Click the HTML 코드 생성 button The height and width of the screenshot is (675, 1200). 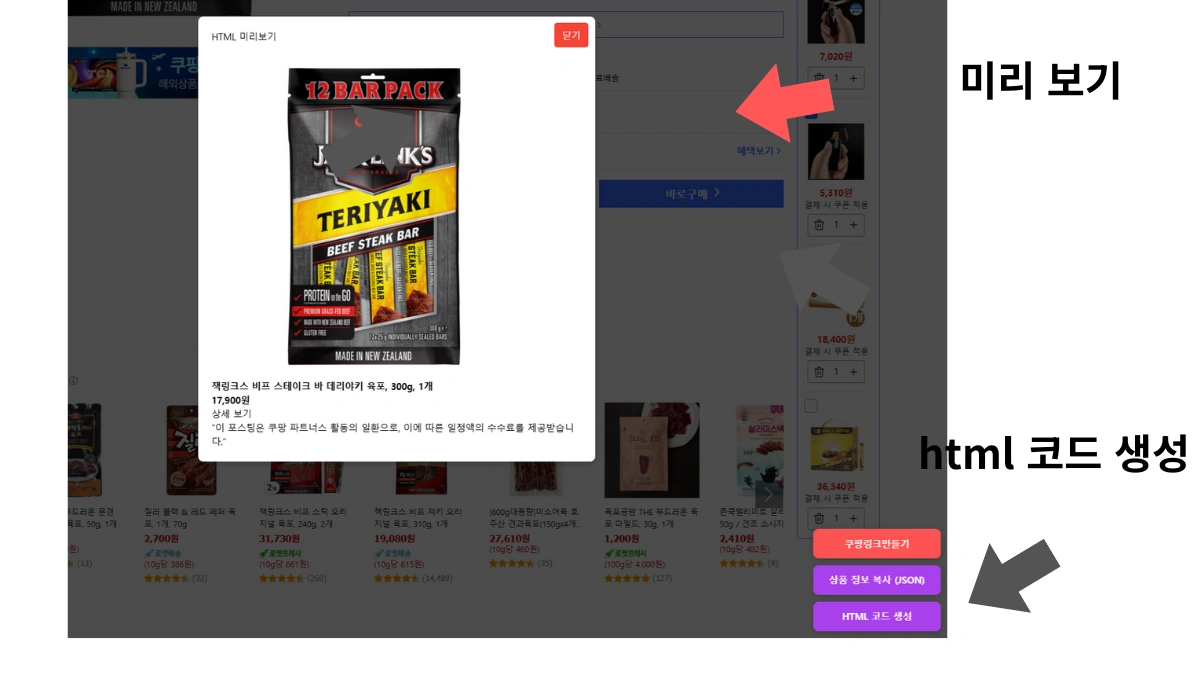point(877,617)
